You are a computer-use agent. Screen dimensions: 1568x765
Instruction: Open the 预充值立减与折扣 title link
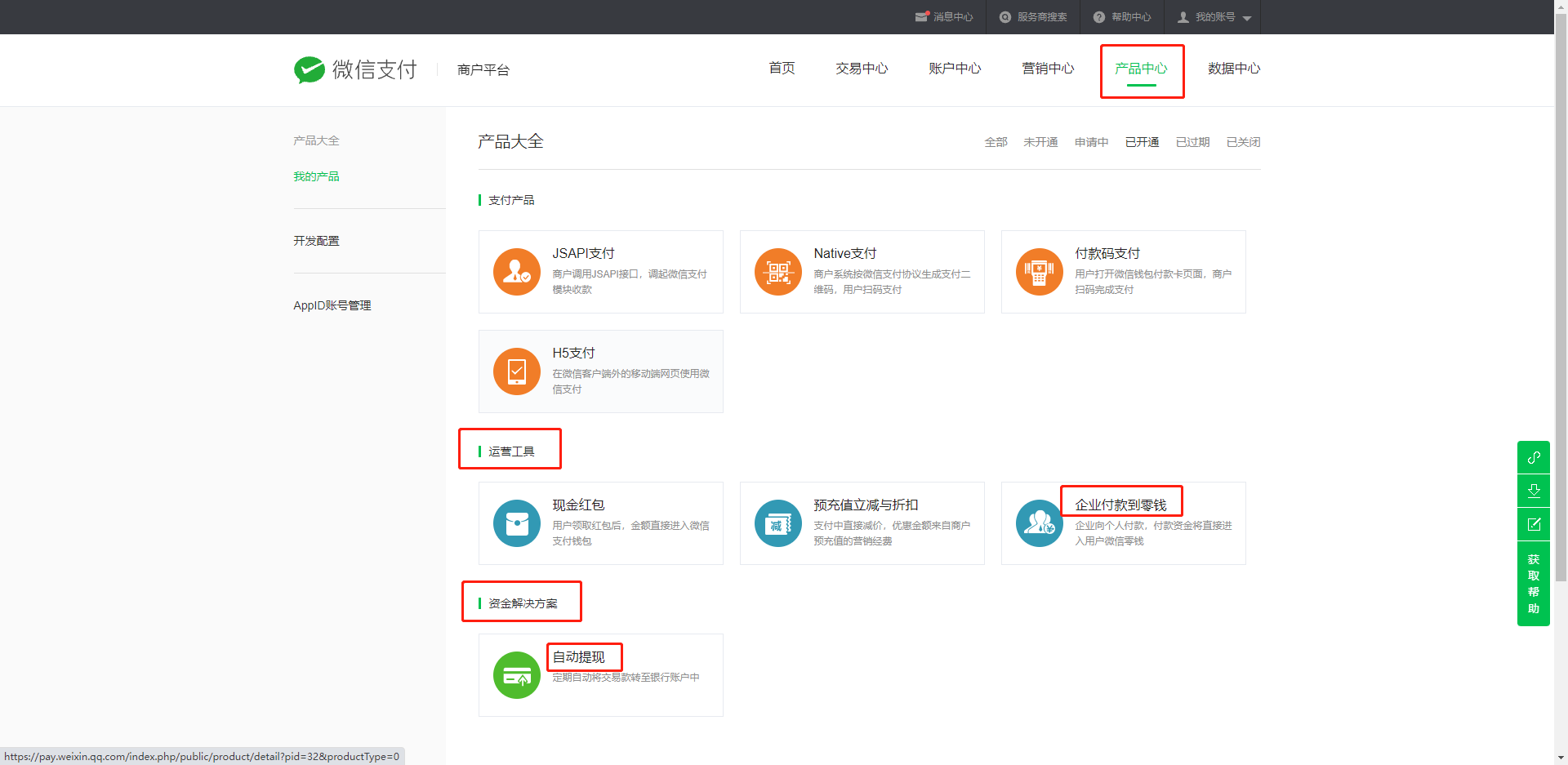coord(866,505)
